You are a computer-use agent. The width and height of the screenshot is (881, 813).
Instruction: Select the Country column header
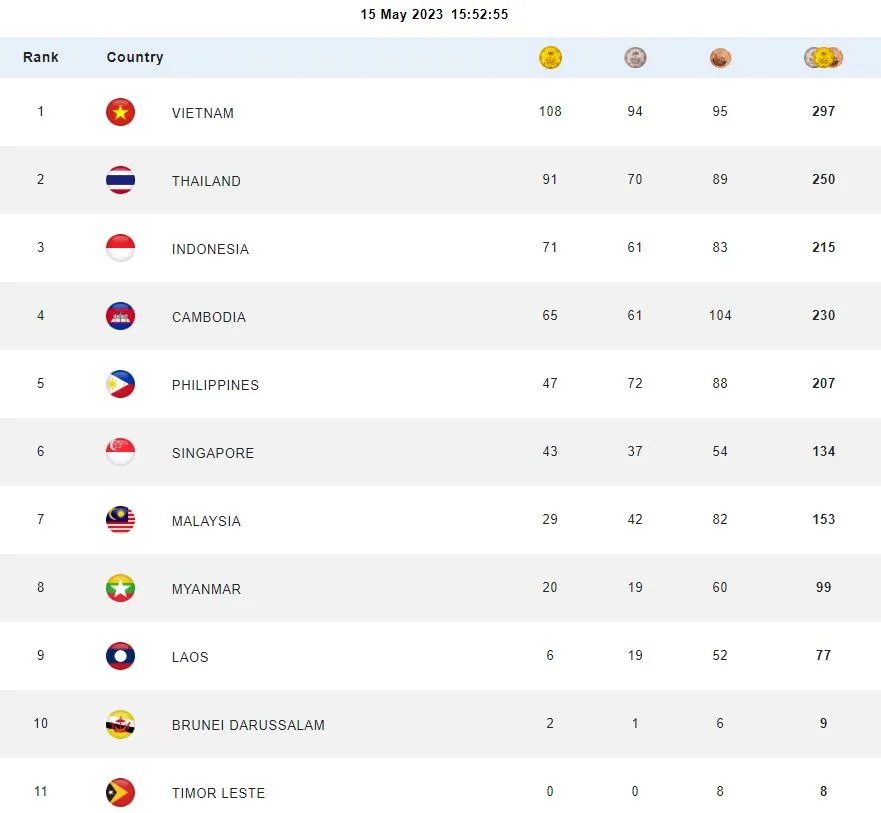(x=135, y=58)
